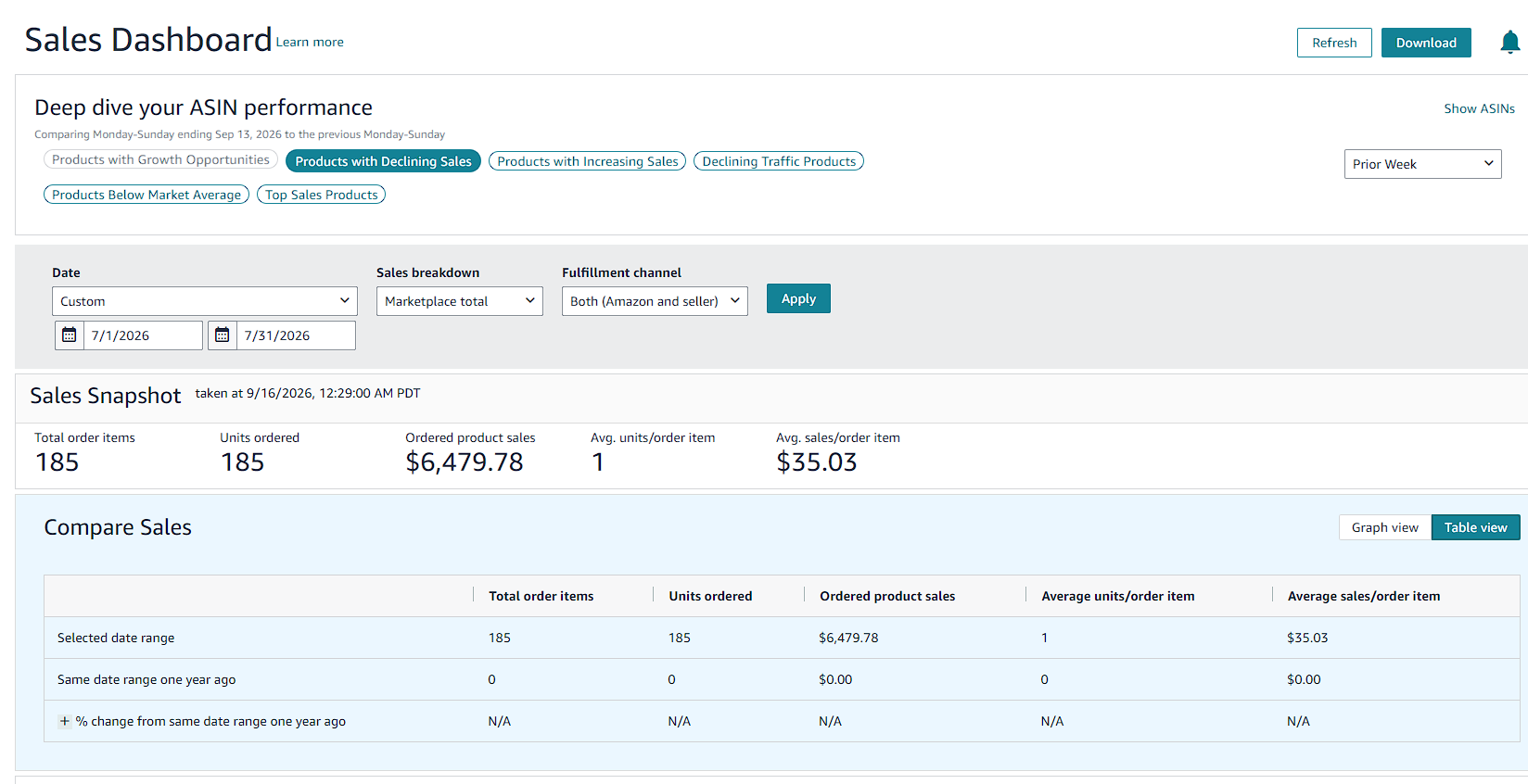
Task: Select Top Sales Products filter
Action: [322, 195]
